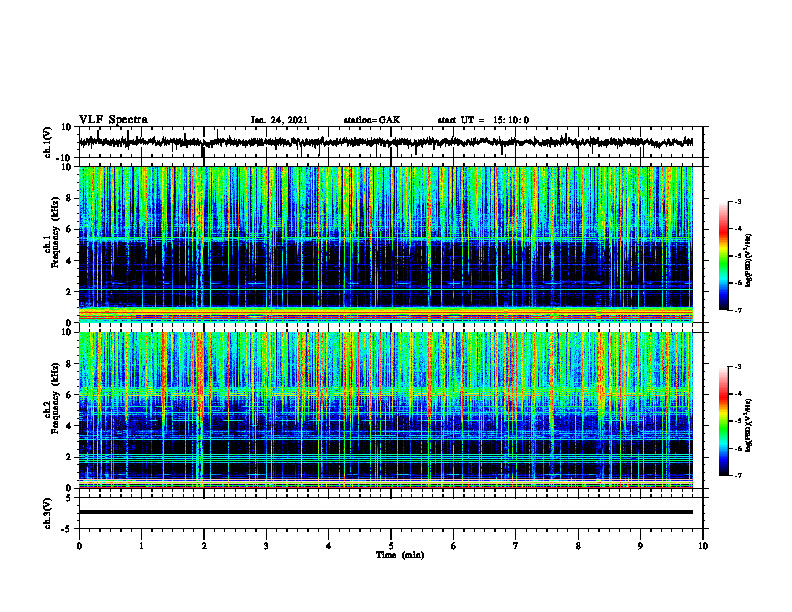This screenshot has width=792, height=612.
Task: Click the time axis tick label "3"
Action: click(266, 546)
